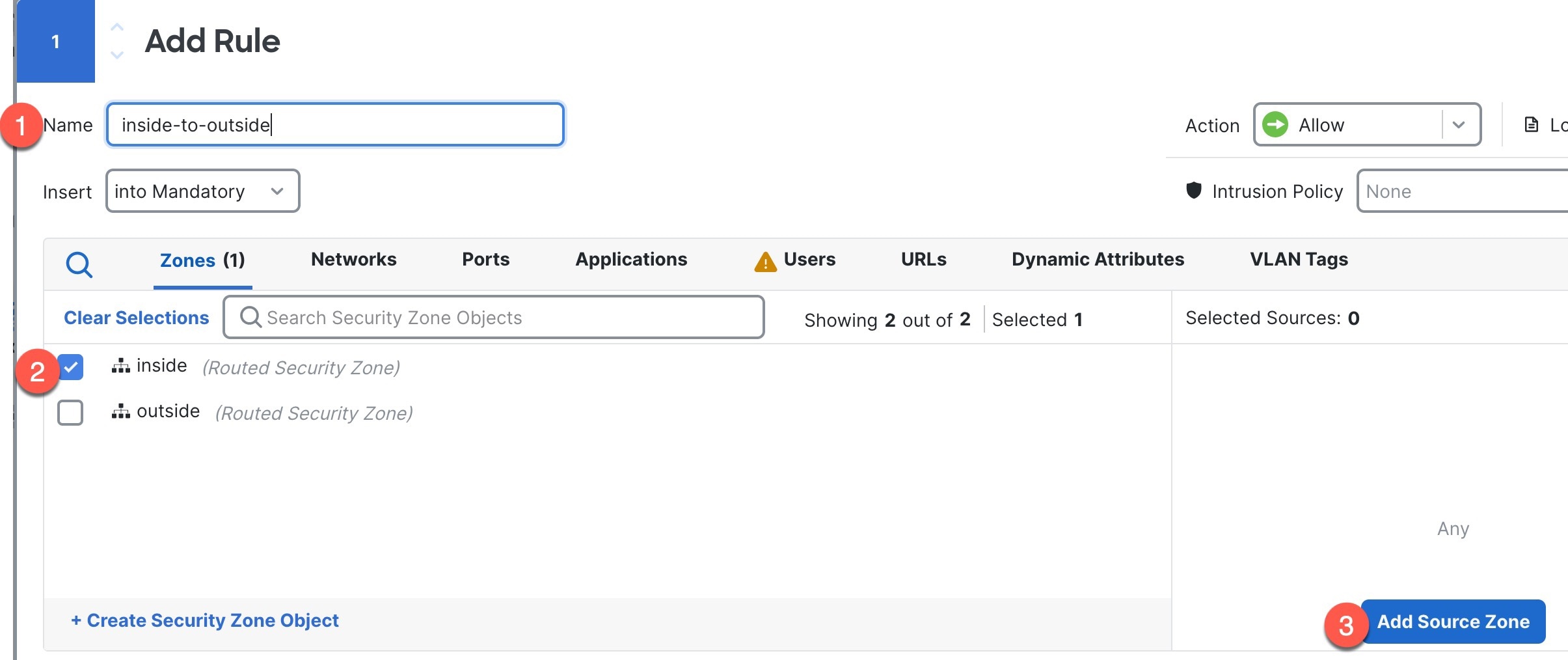This screenshot has width=1568, height=660.
Task: Click the Intrusion Policy shield icon
Action: pyautogui.click(x=1193, y=190)
